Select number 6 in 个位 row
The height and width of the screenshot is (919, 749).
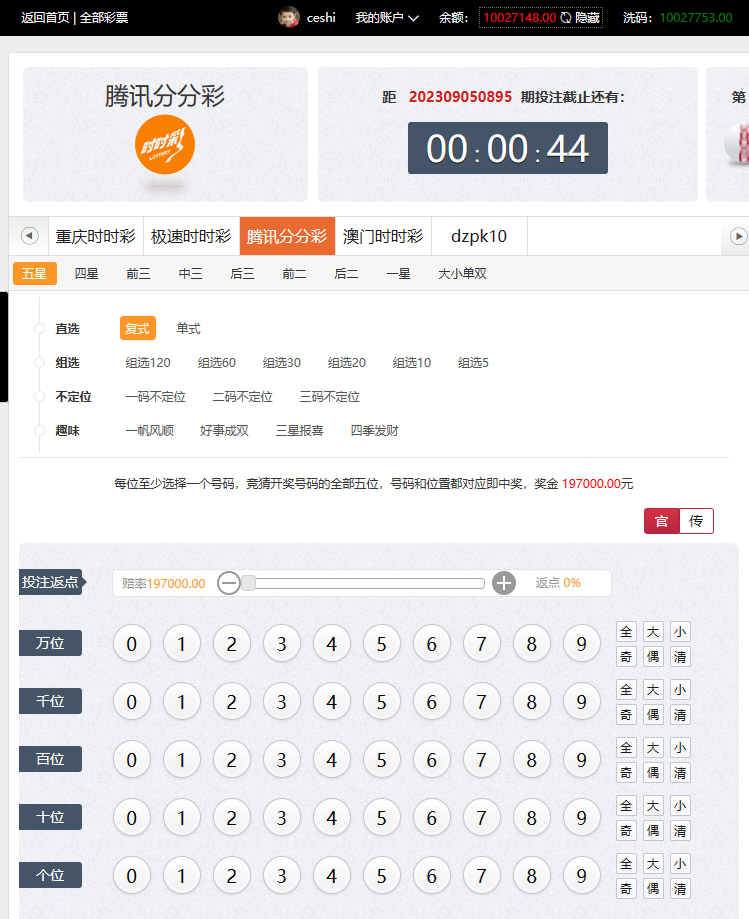pyautogui.click(x=432, y=876)
